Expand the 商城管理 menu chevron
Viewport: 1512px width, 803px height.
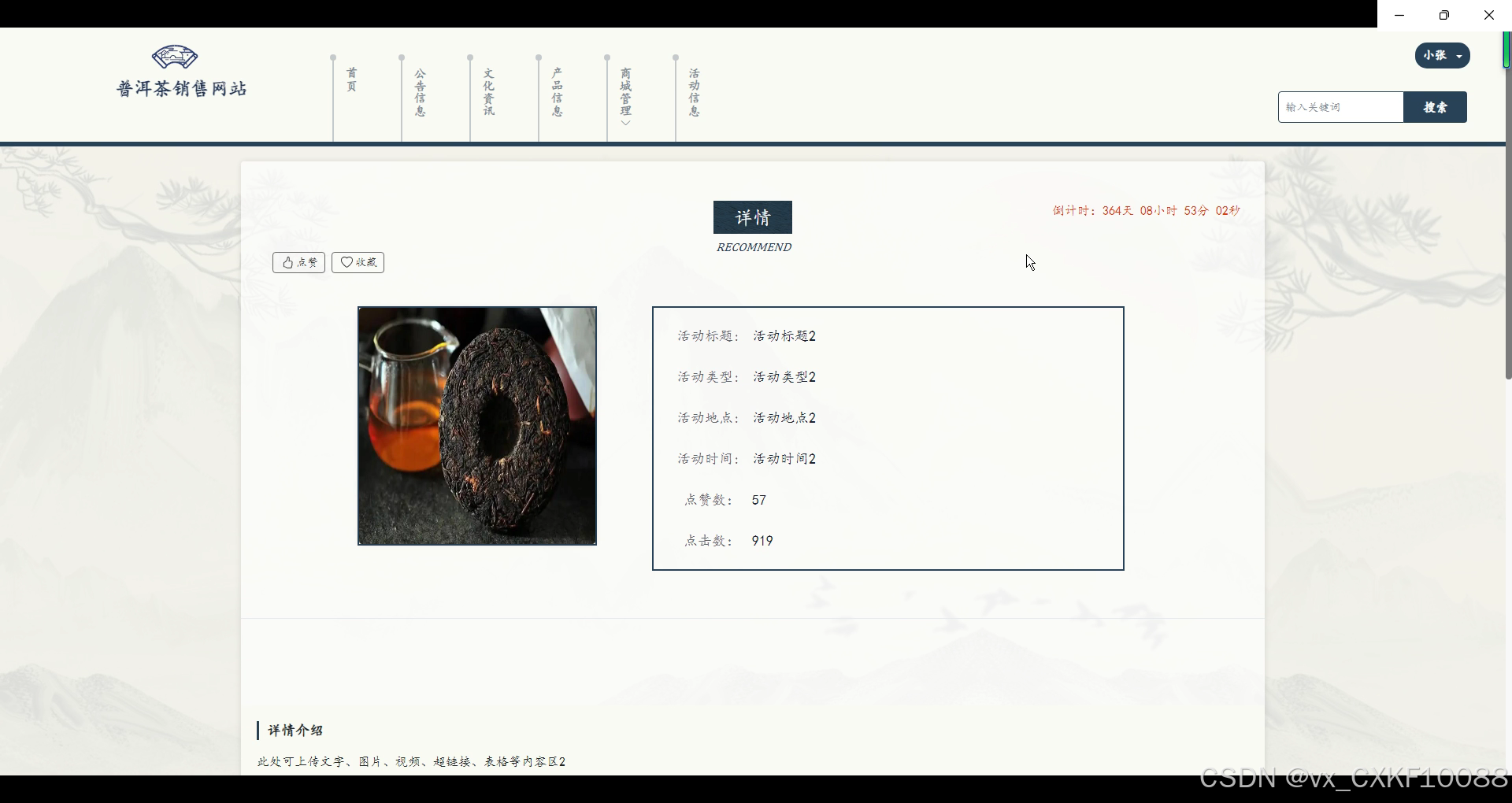pyautogui.click(x=625, y=123)
